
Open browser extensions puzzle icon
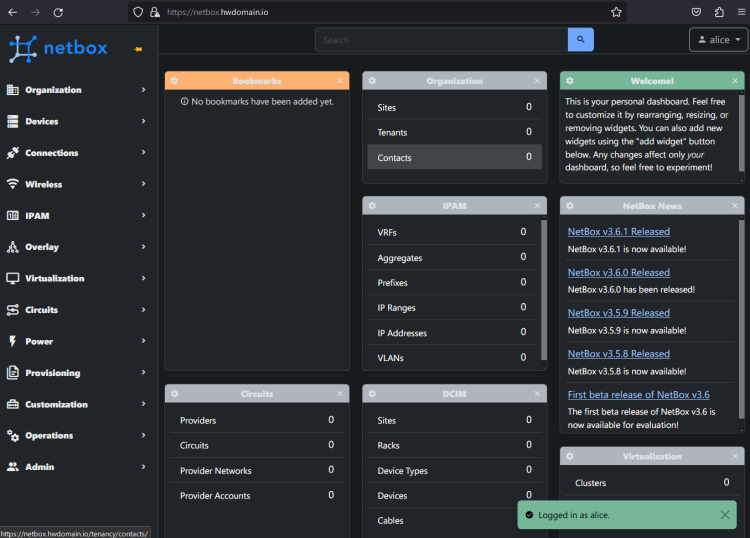pos(719,12)
